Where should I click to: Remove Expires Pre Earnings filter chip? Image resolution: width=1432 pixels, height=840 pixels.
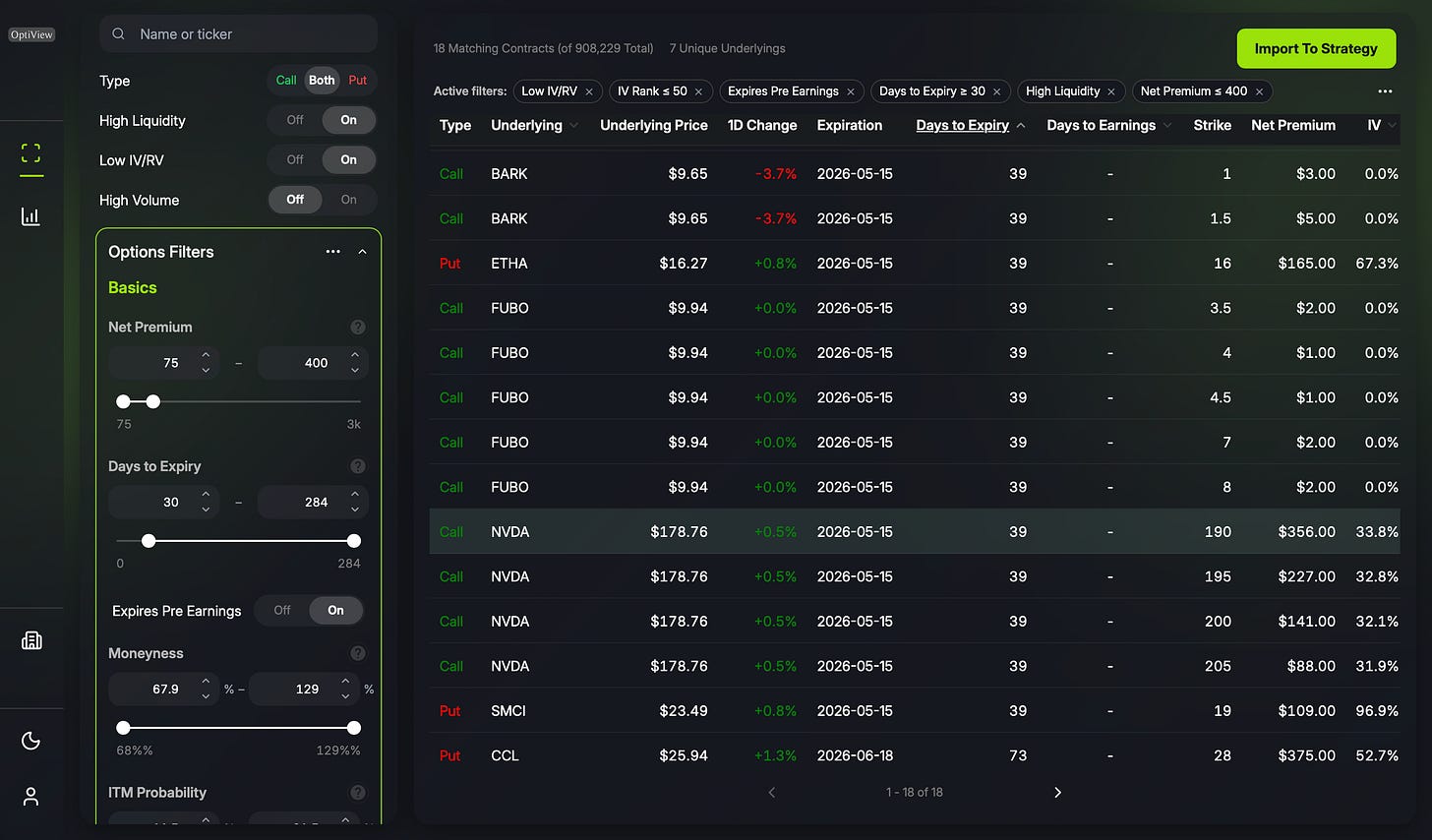[x=851, y=91]
